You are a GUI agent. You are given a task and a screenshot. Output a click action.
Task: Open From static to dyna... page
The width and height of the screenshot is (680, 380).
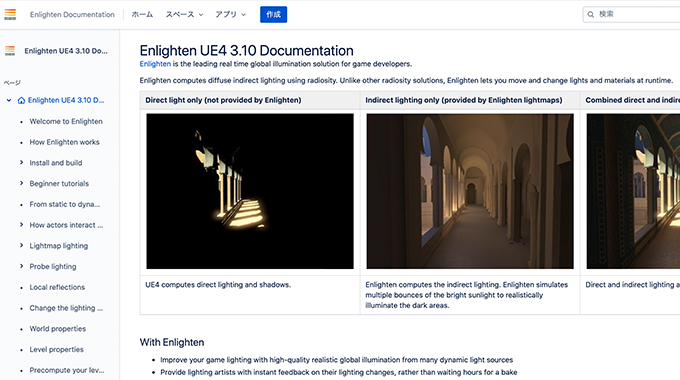pos(65,204)
